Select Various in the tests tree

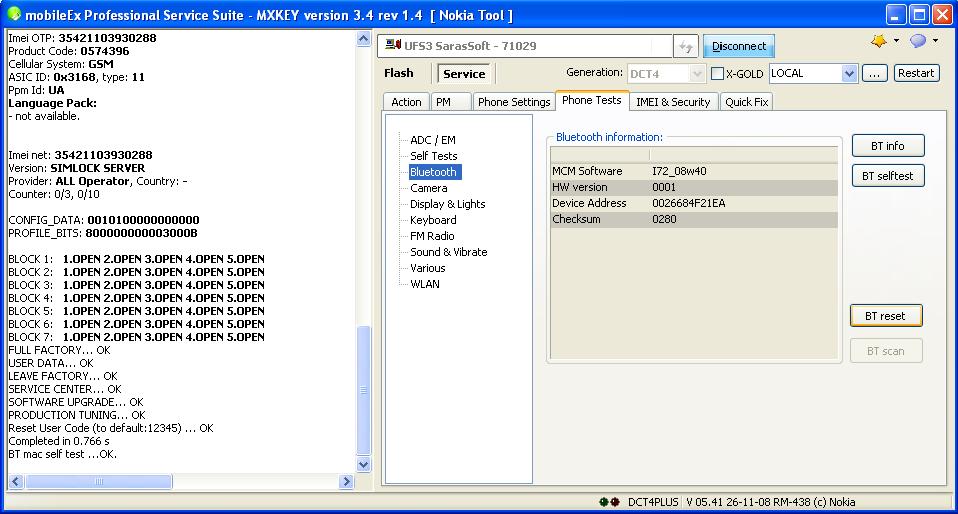tap(428, 267)
